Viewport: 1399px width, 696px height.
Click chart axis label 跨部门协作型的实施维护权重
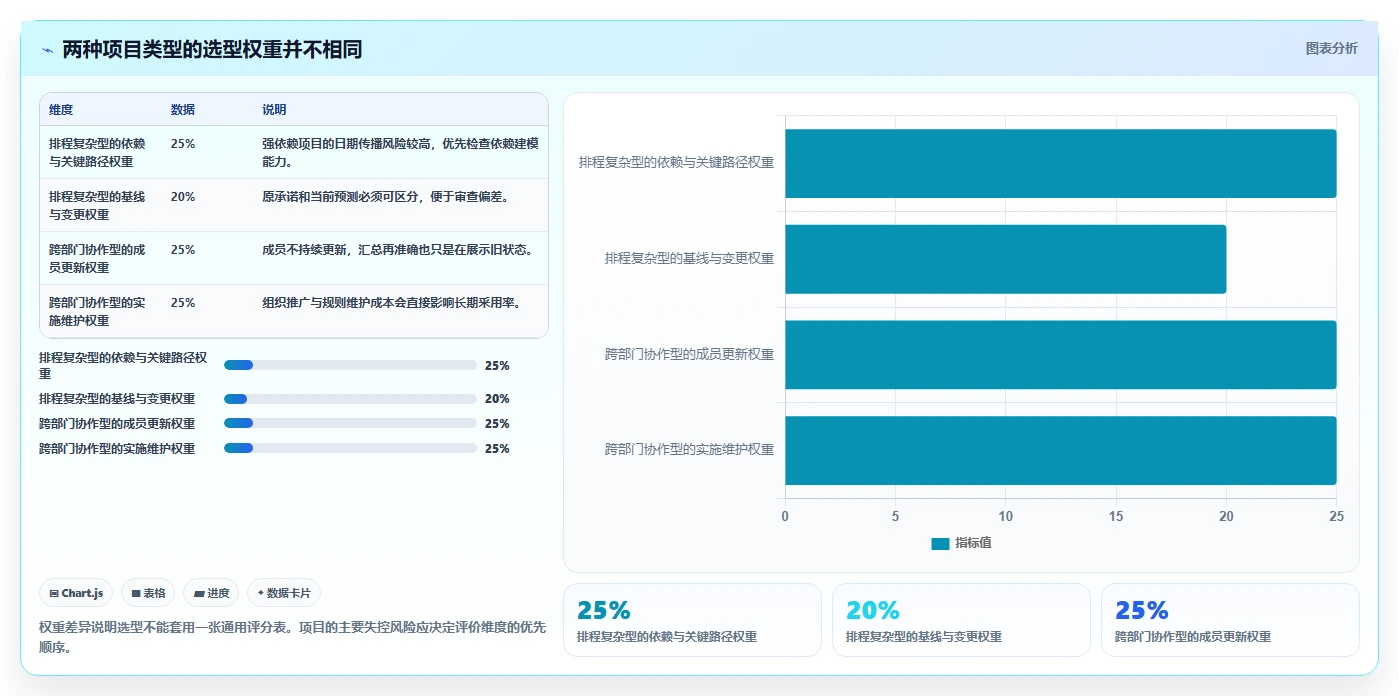[689, 450]
